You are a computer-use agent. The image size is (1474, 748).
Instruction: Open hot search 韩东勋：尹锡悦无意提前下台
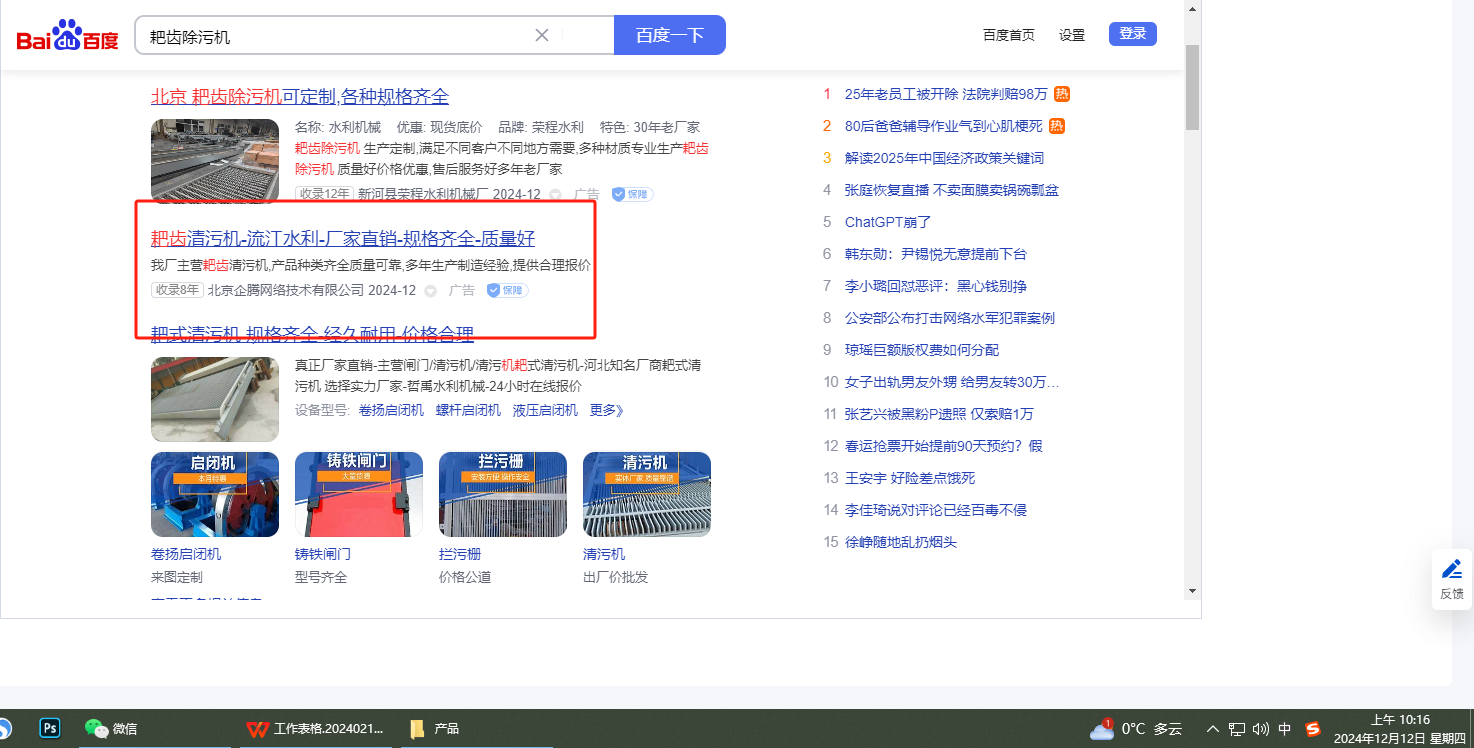[x=936, y=254]
